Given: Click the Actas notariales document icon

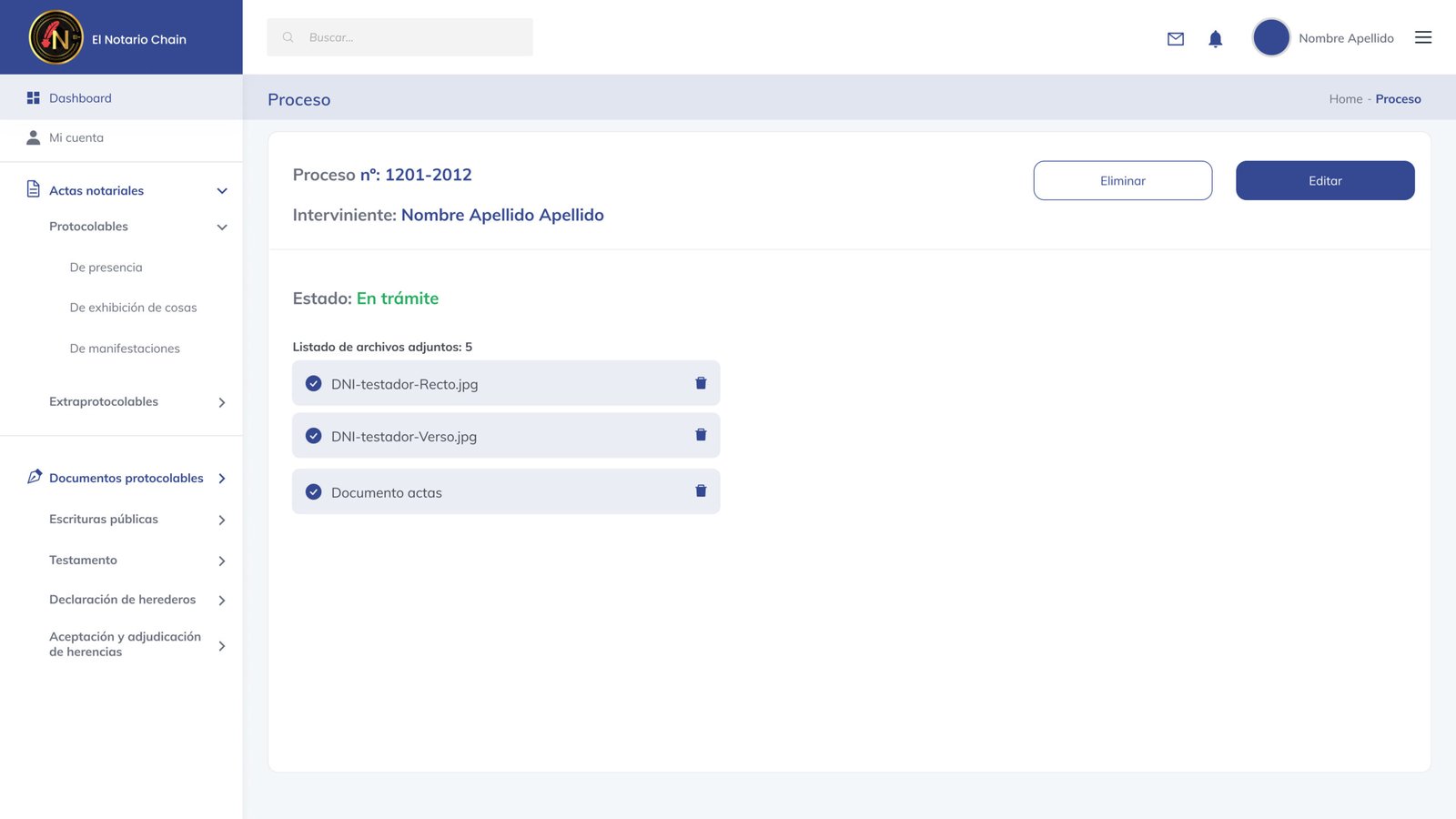Looking at the screenshot, I should pyautogui.click(x=34, y=189).
